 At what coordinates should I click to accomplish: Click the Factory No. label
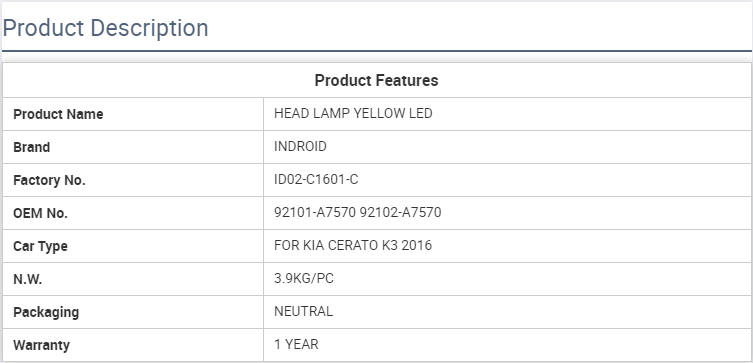pyautogui.click(x=49, y=180)
